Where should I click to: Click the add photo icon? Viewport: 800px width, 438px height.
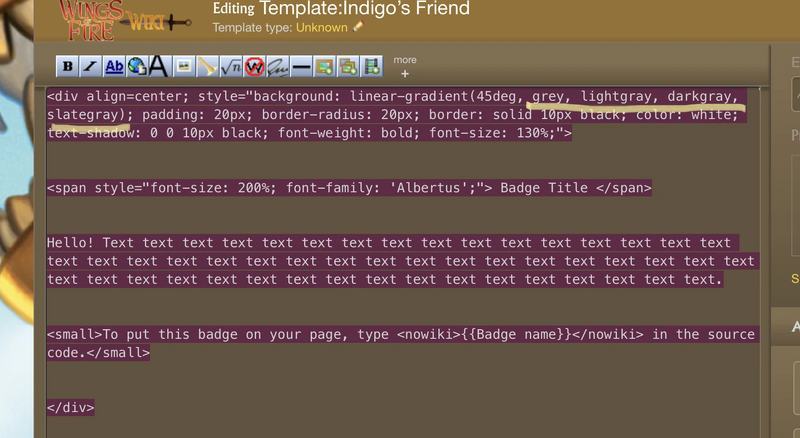point(324,67)
